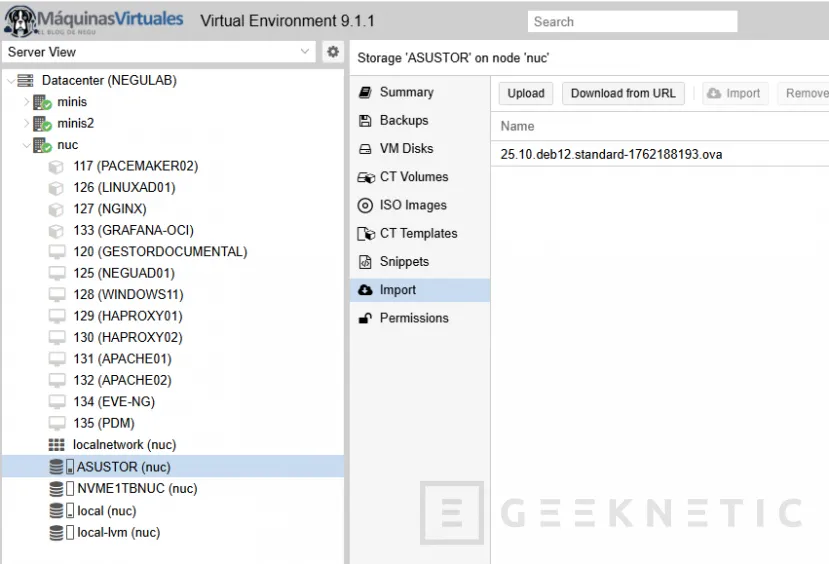The image size is (829, 564).
Task: Click the container icon for 133 GRAFANA-OCI
Action: point(56,230)
